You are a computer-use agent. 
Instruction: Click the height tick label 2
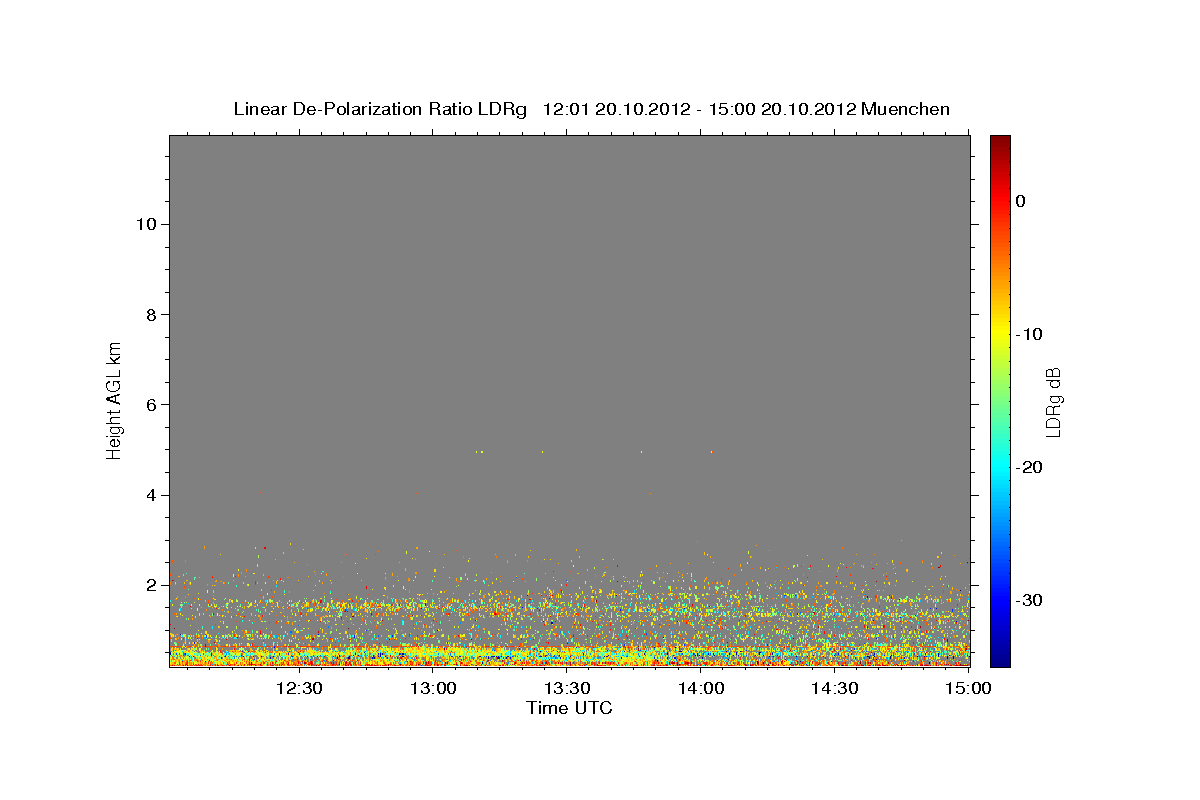(x=151, y=585)
